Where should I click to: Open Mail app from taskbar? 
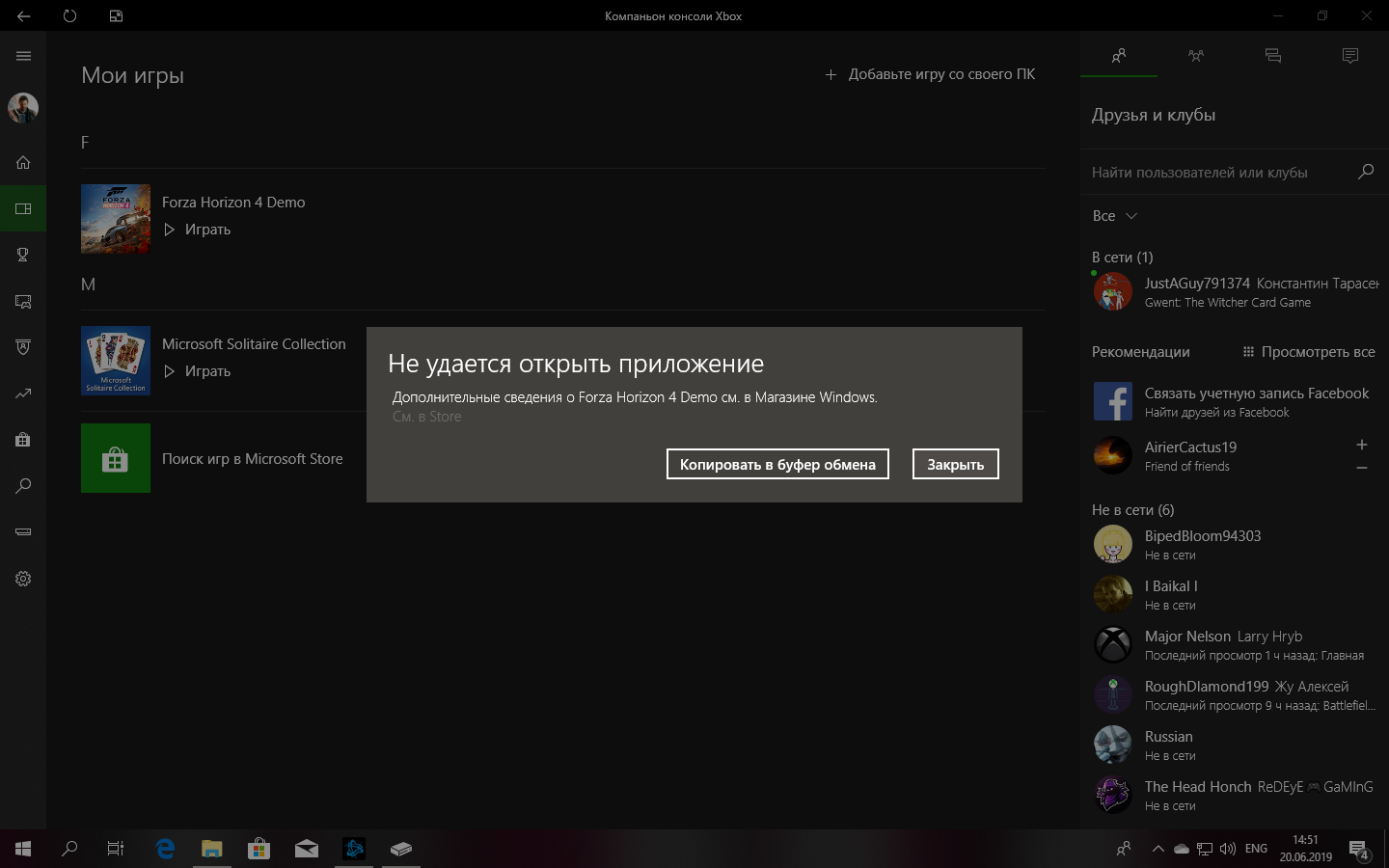click(x=307, y=849)
